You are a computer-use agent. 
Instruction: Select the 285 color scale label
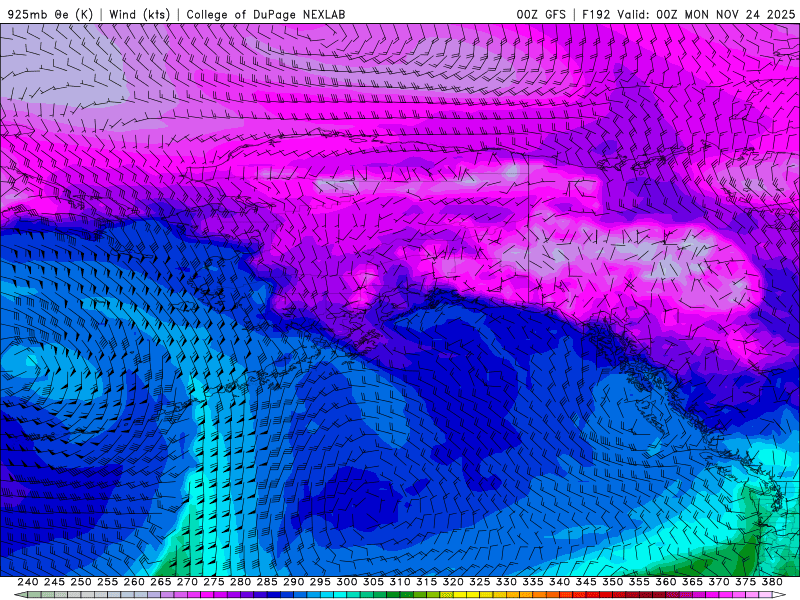point(267,582)
